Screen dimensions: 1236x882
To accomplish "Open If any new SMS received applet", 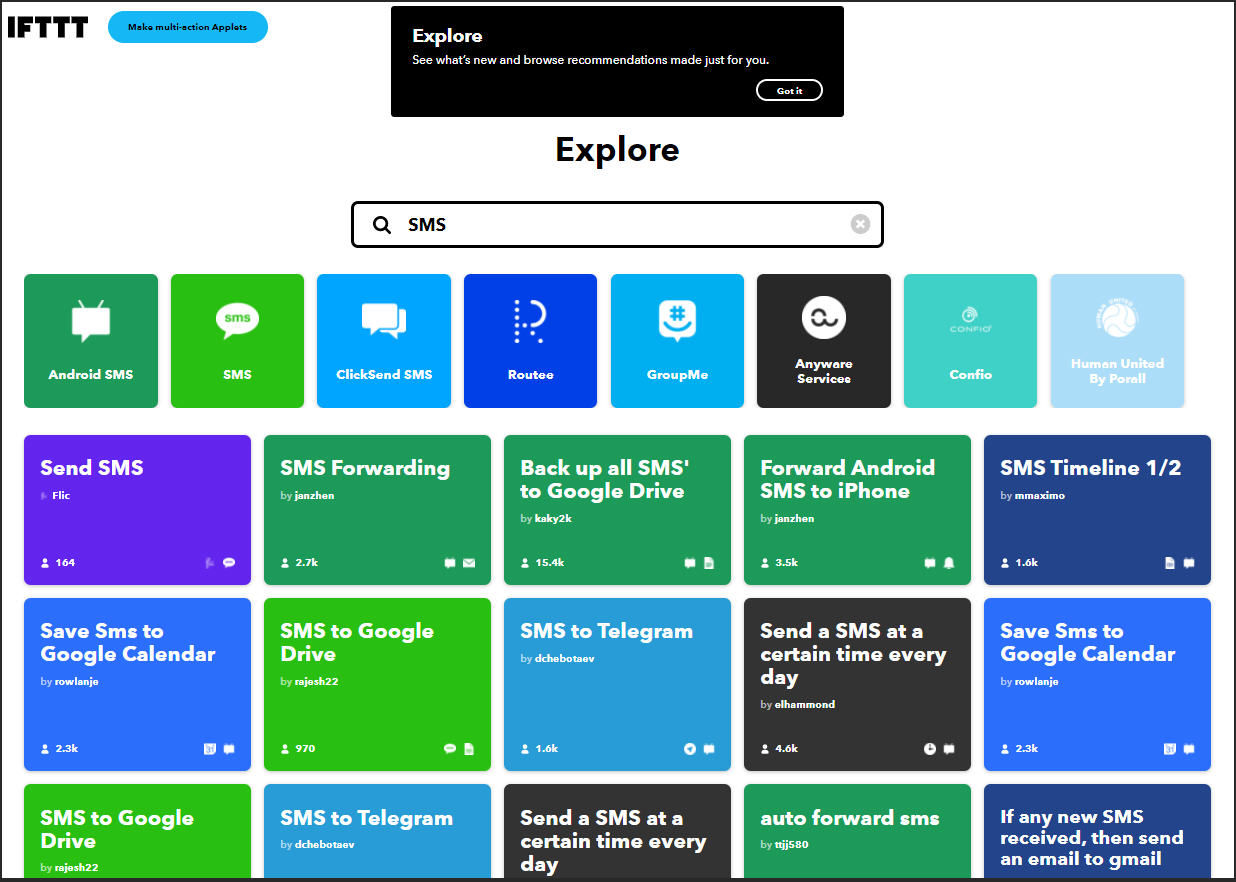I will (x=1097, y=831).
